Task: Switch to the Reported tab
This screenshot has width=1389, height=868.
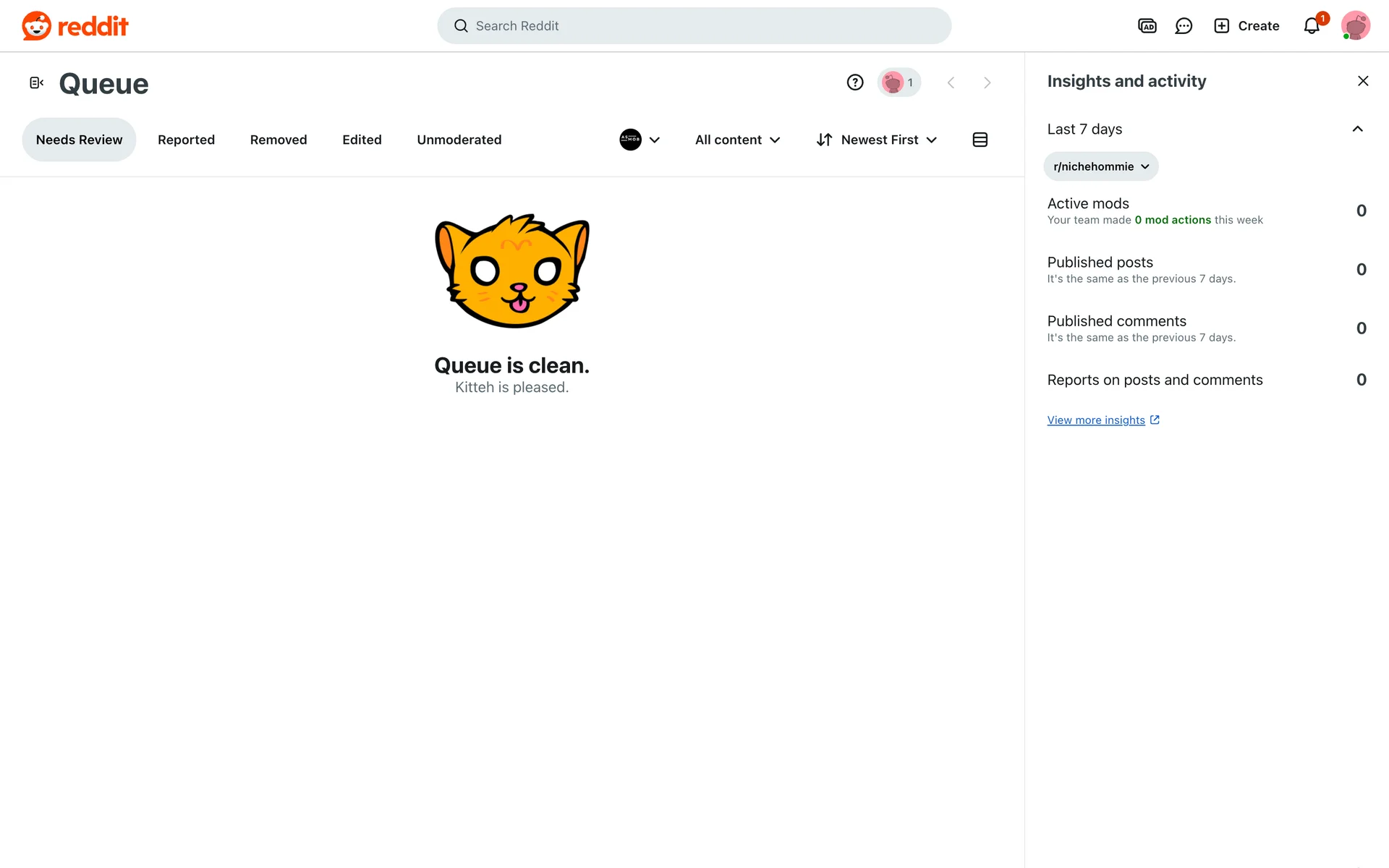Action: (x=186, y=140)
